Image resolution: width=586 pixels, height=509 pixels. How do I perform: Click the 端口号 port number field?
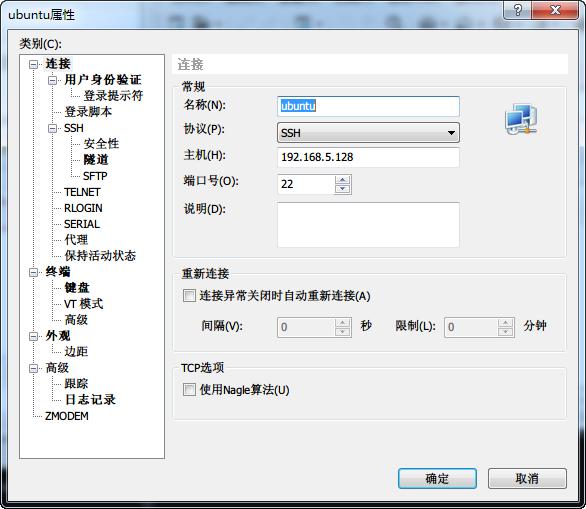coord(306,184)
